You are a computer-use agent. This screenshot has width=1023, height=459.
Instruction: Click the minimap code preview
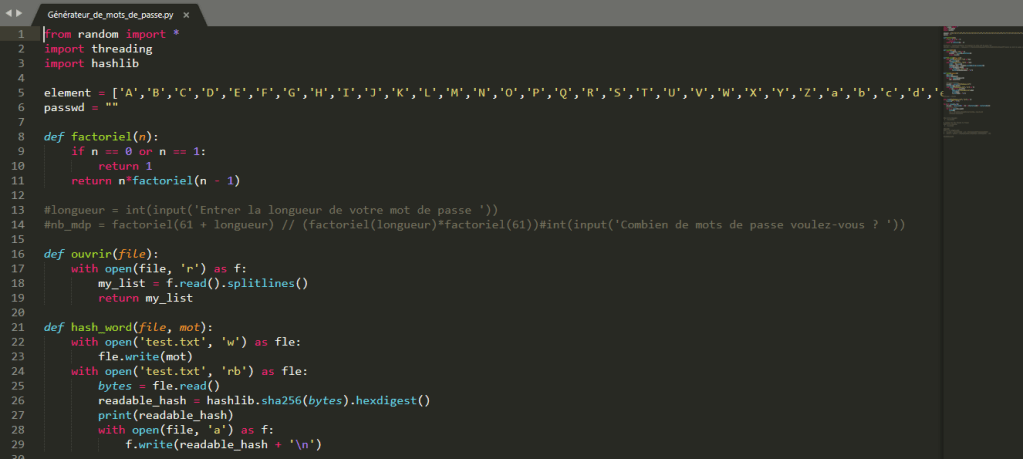click(977, 80)
